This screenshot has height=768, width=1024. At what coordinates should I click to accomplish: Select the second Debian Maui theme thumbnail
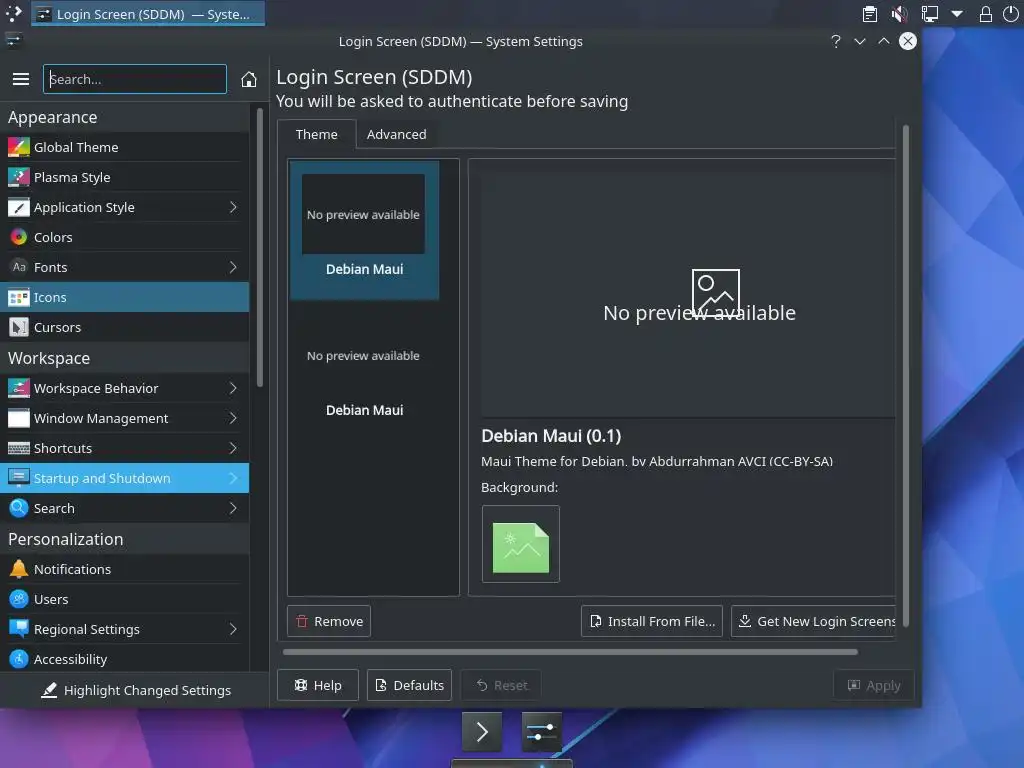(364, 371)
